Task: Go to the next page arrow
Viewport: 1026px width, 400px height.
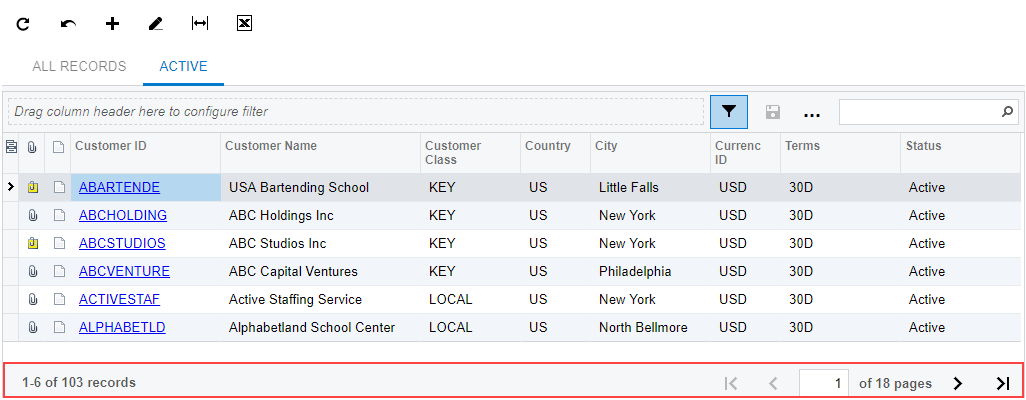Action: coord(957,383)
